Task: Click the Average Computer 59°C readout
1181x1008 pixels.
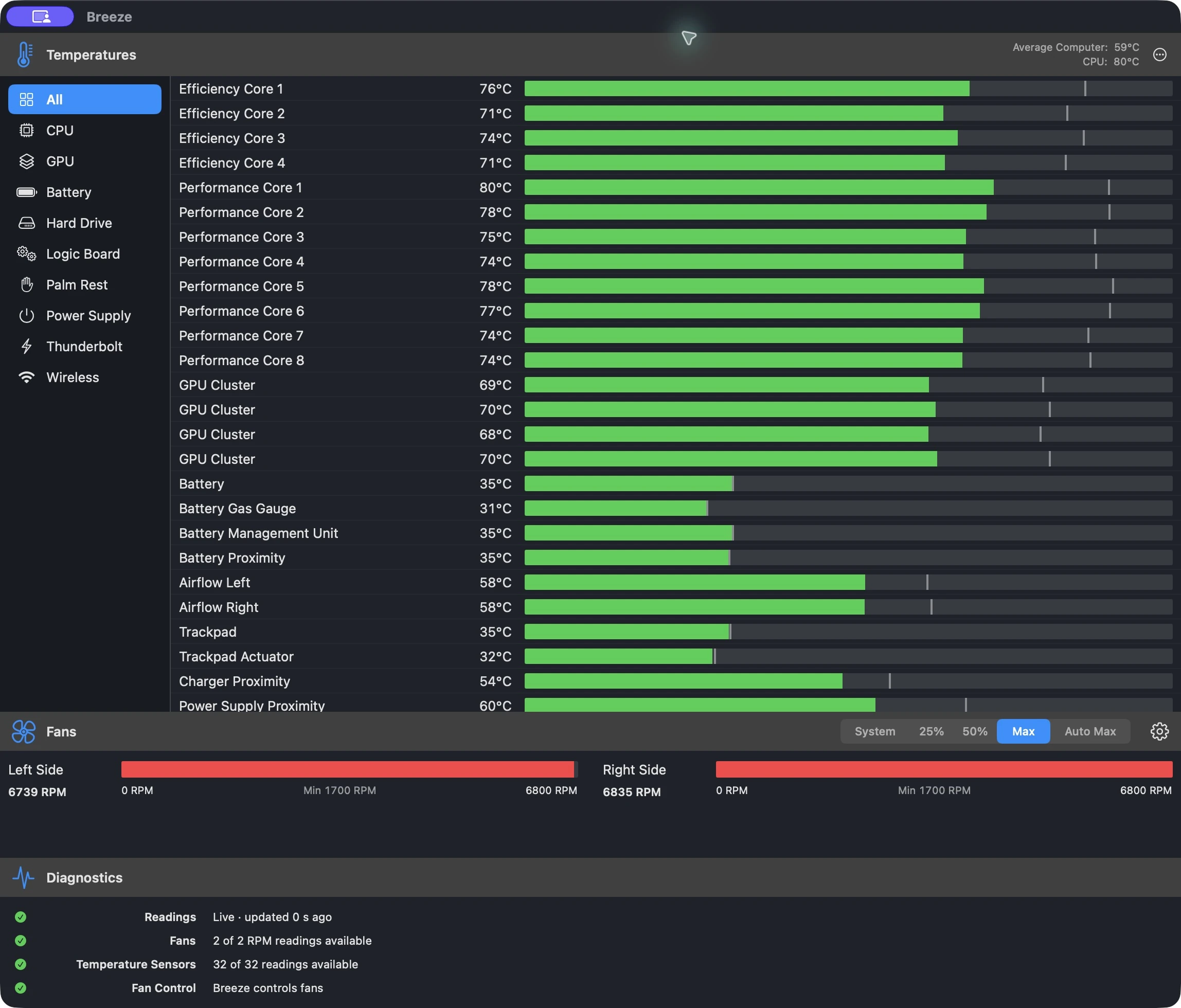Action: [x=1076, y=47]
